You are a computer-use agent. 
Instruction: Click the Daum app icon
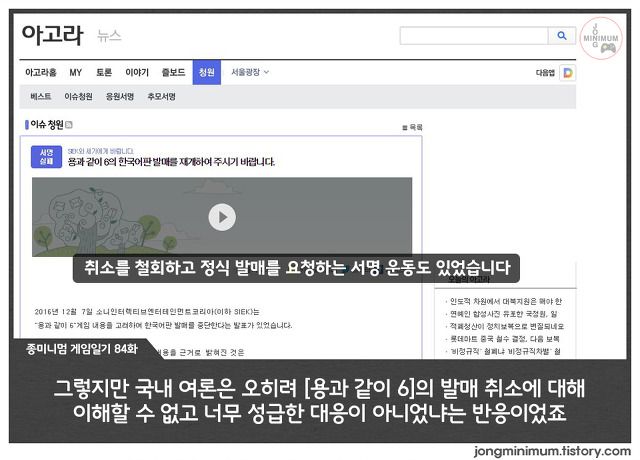(568, 73)
